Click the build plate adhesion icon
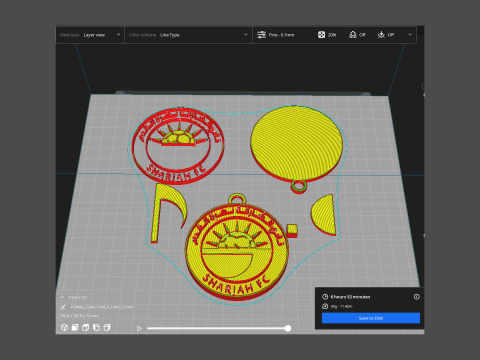Viewport: 480px width, 360px height. click(x=381, y=35)
